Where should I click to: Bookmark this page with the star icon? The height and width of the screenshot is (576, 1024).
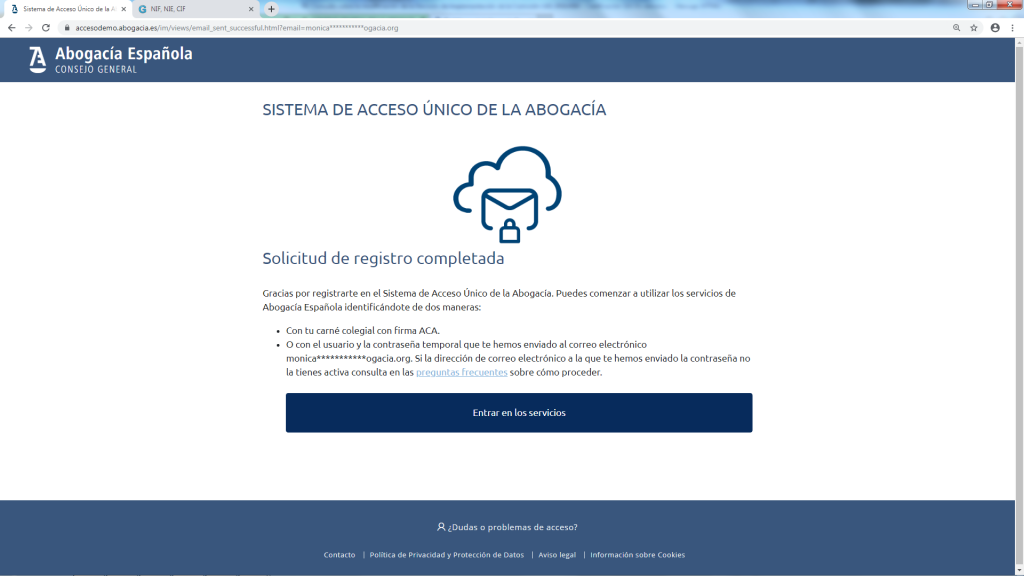pos(973,28)
